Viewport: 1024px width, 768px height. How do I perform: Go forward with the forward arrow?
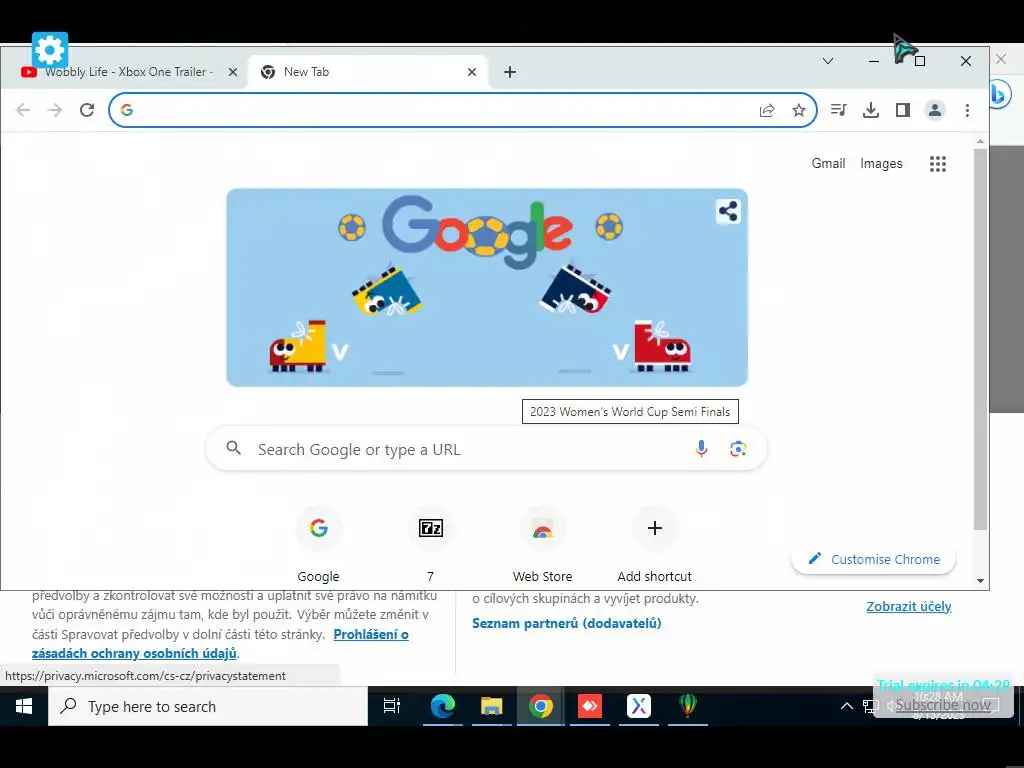click(x=55, y=110)
